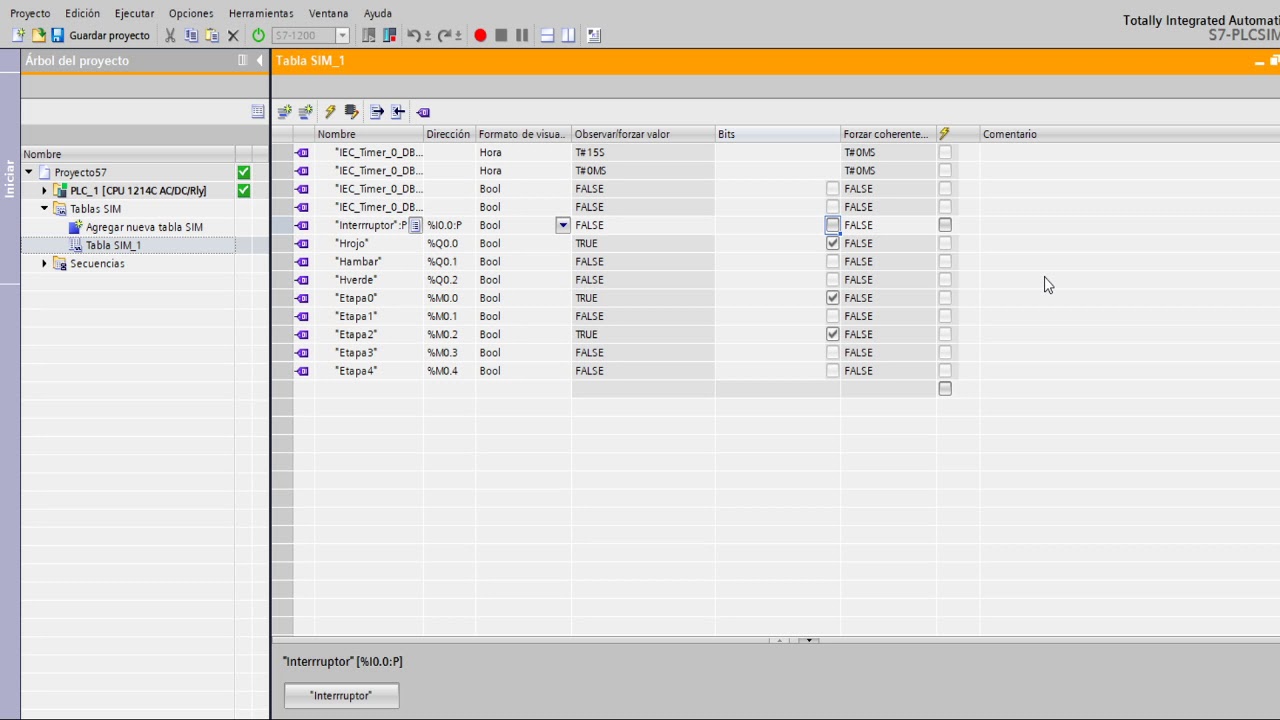Viewport: 1280px width, 720px height.
Task: Cut selection with the scissors icon
Action: click(170, 35)
